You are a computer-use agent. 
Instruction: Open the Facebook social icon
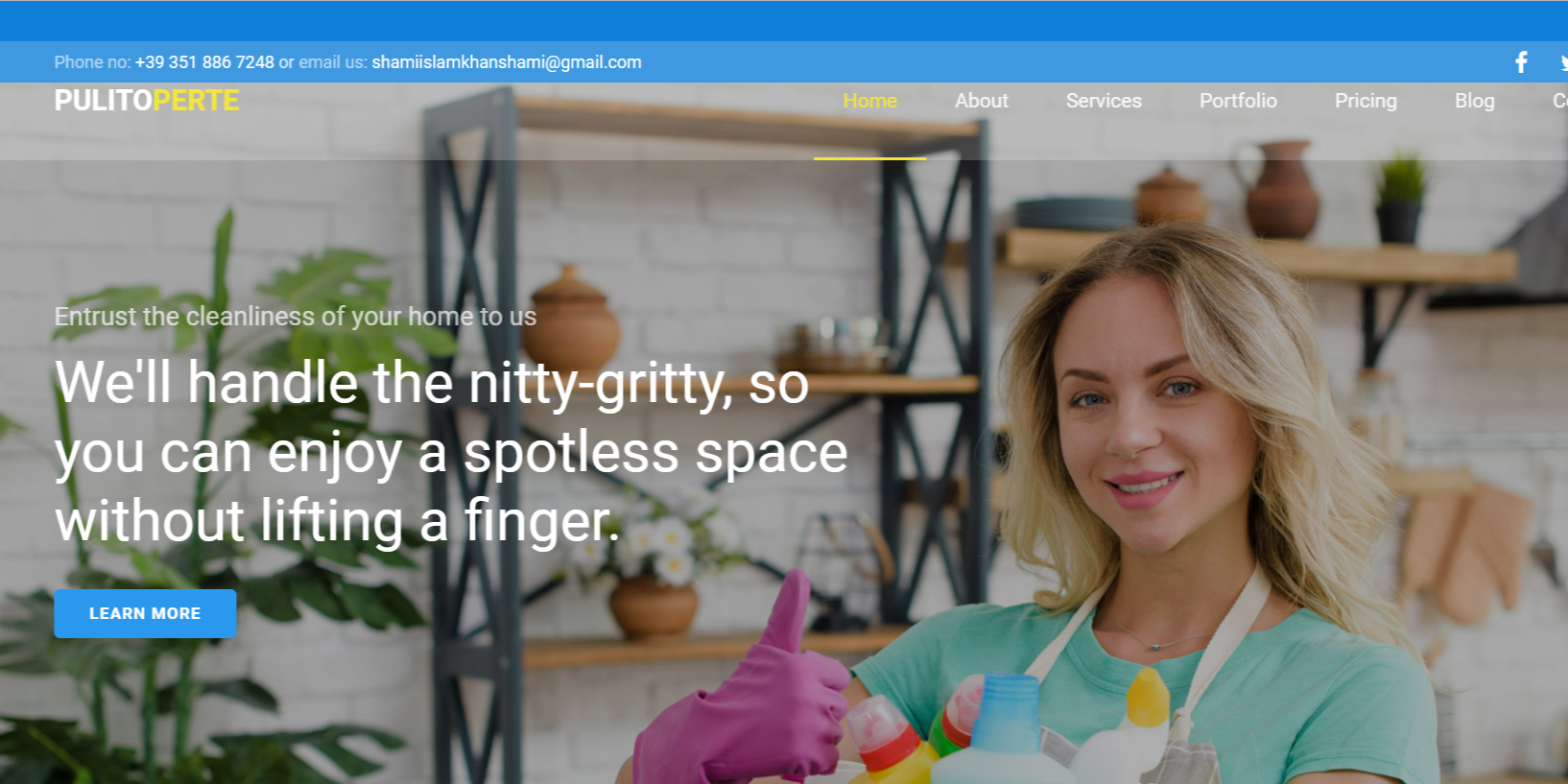tap(1521, 62)
